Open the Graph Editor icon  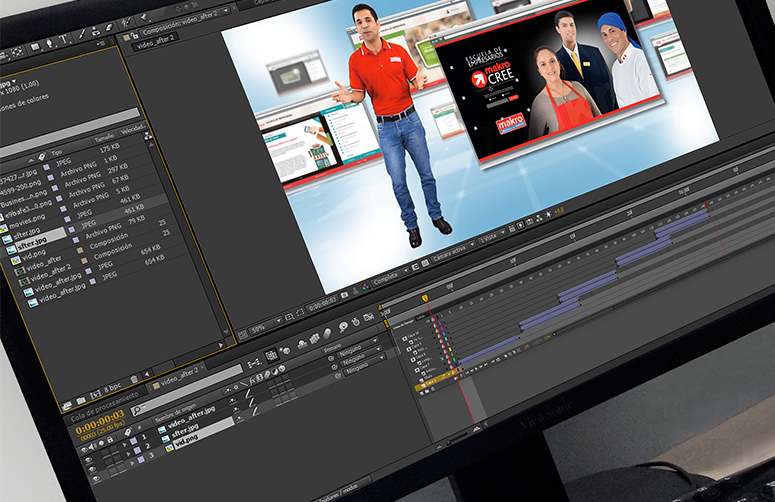click(368, 317)
